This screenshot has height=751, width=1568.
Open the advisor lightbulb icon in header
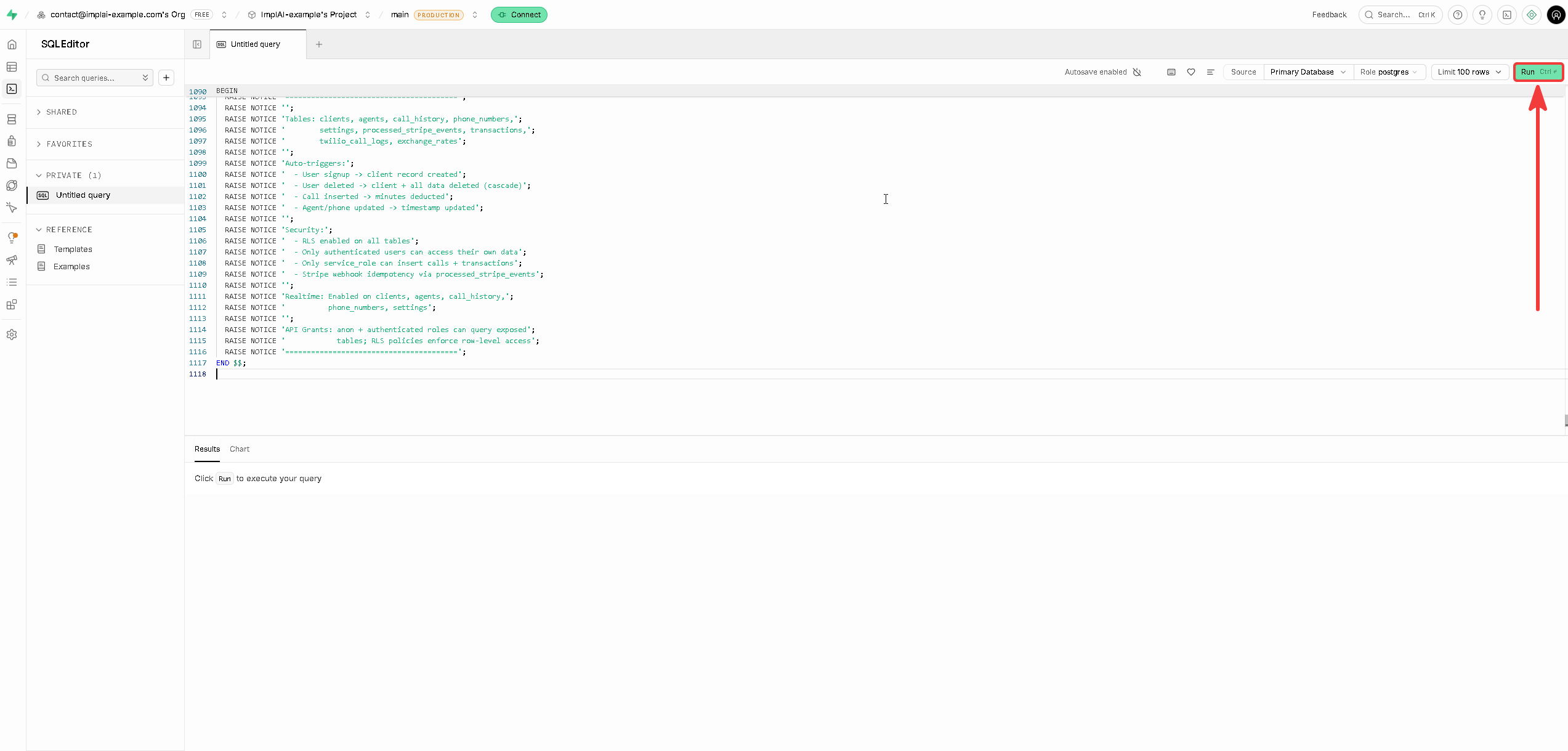tap(1482, 15)
